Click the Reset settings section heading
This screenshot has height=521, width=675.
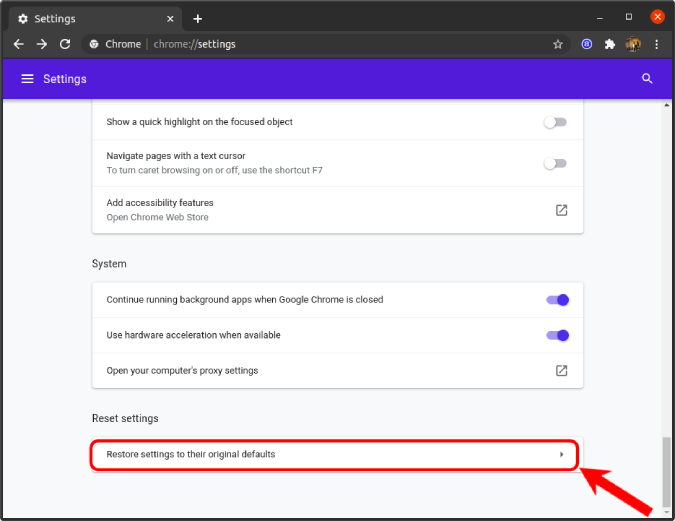click(x=125, y=419)
